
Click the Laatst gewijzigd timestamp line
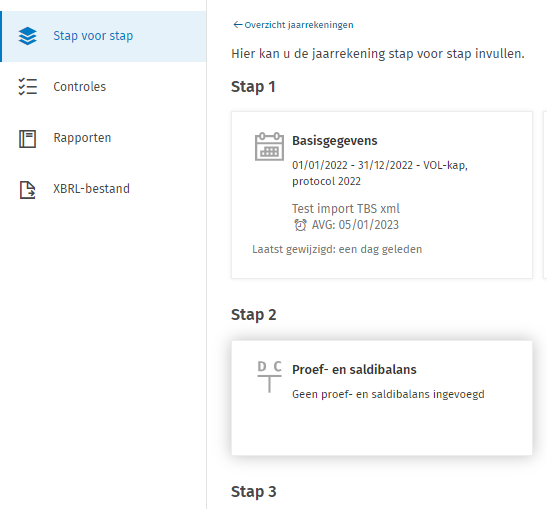337,249
